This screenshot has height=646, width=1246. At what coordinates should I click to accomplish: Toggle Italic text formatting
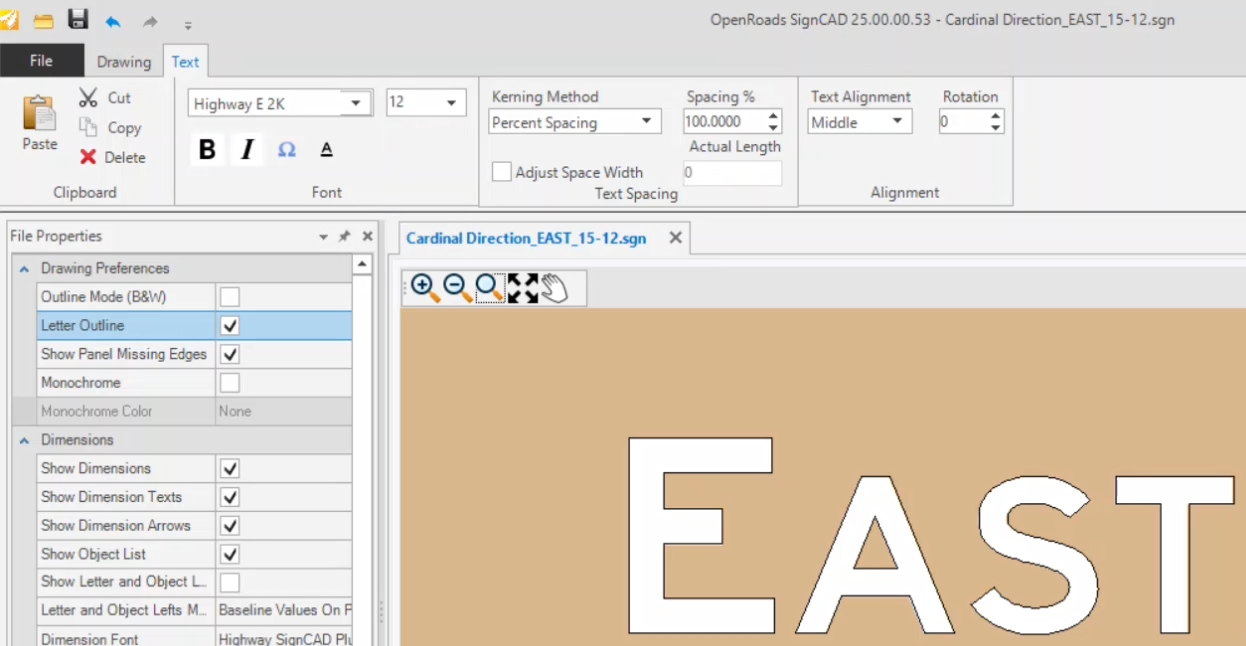[246, 150]
